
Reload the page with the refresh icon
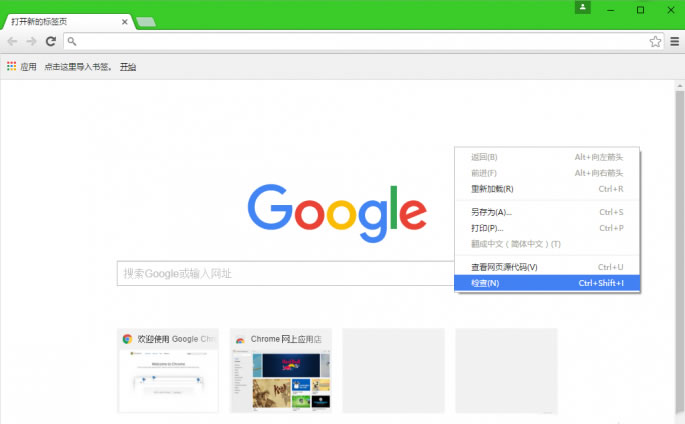[50, 41]
